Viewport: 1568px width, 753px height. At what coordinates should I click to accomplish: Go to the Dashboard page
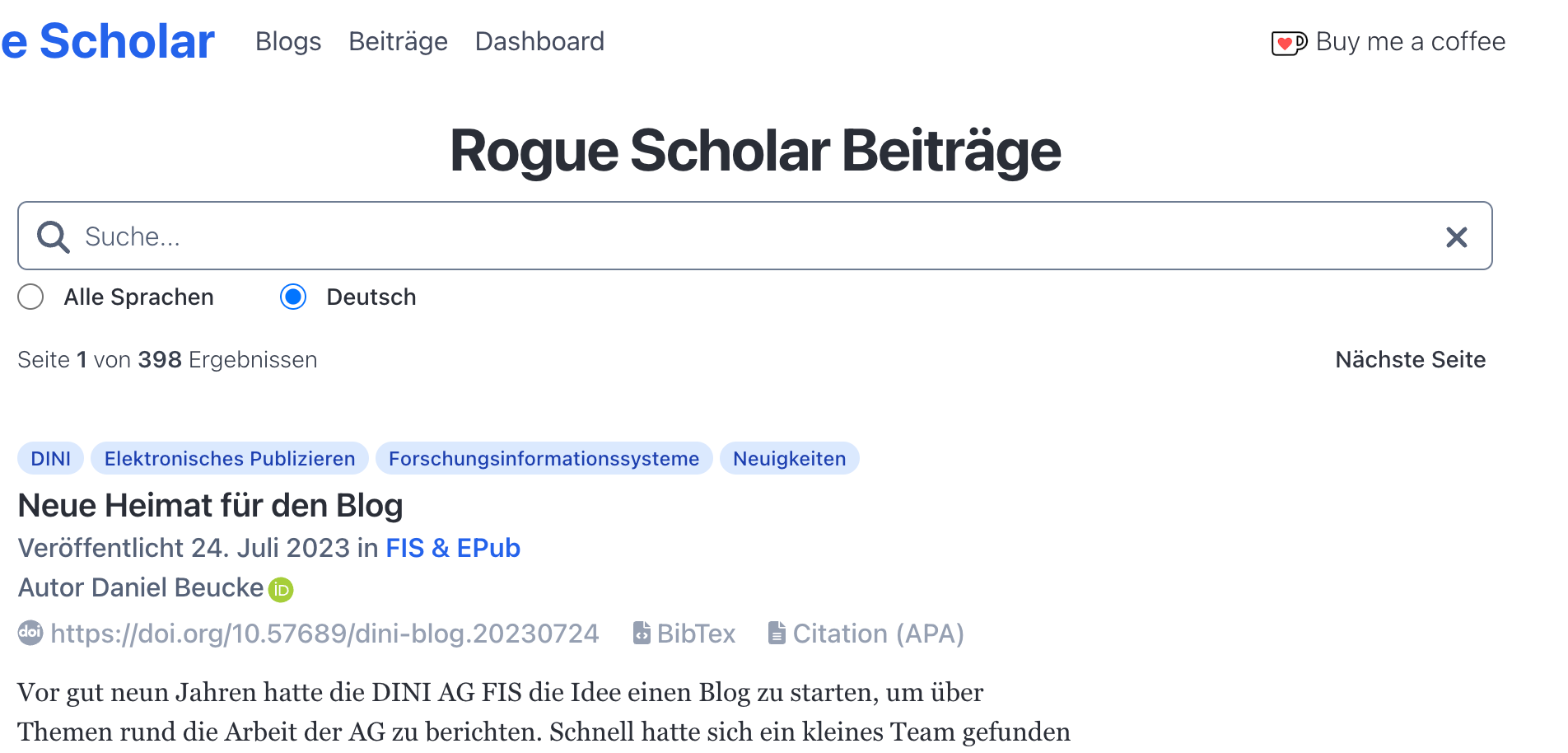coord(539,41)
